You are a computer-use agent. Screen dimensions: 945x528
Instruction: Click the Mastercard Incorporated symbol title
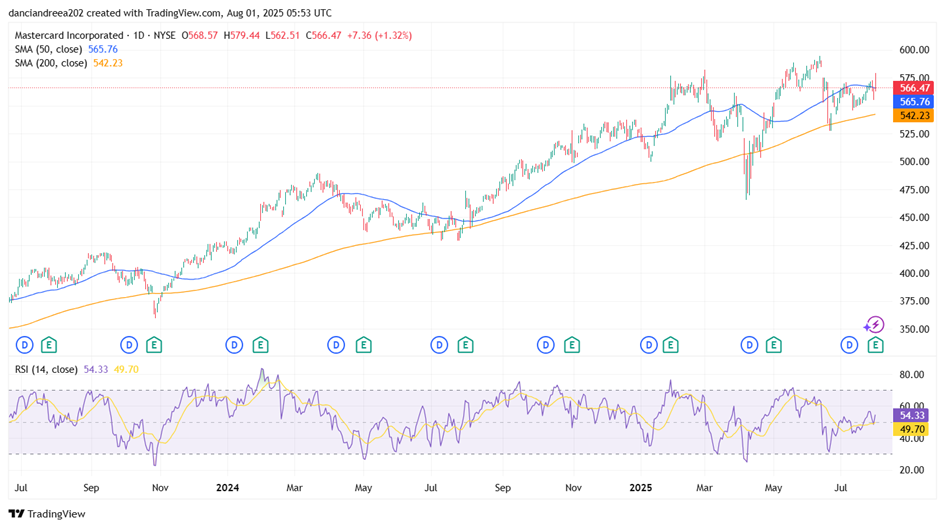[x=80, y=35]
